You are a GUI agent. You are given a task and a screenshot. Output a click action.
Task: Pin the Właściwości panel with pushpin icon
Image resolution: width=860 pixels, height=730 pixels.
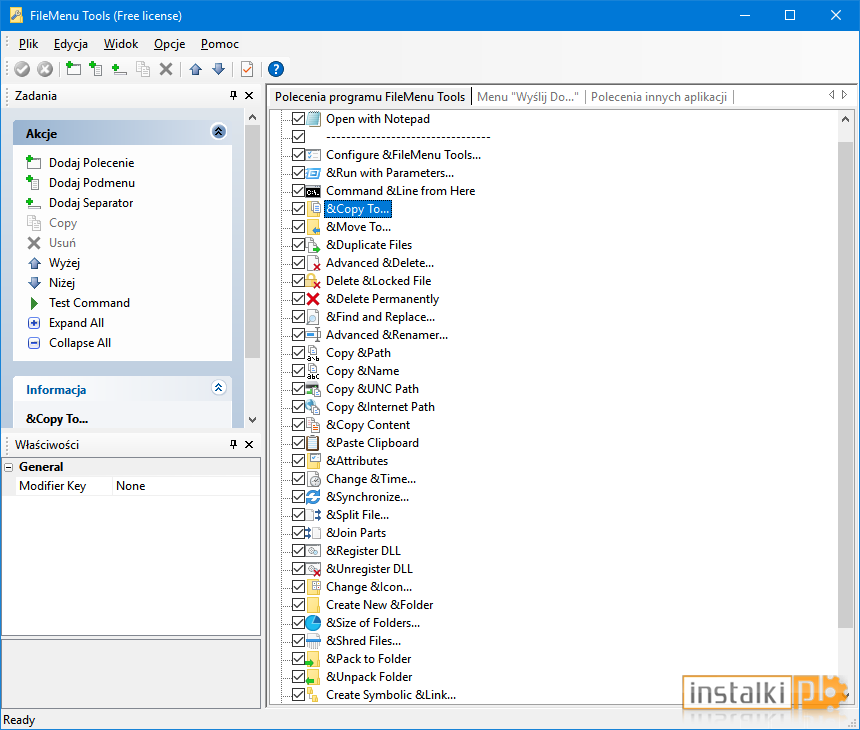tap(233, 444)
